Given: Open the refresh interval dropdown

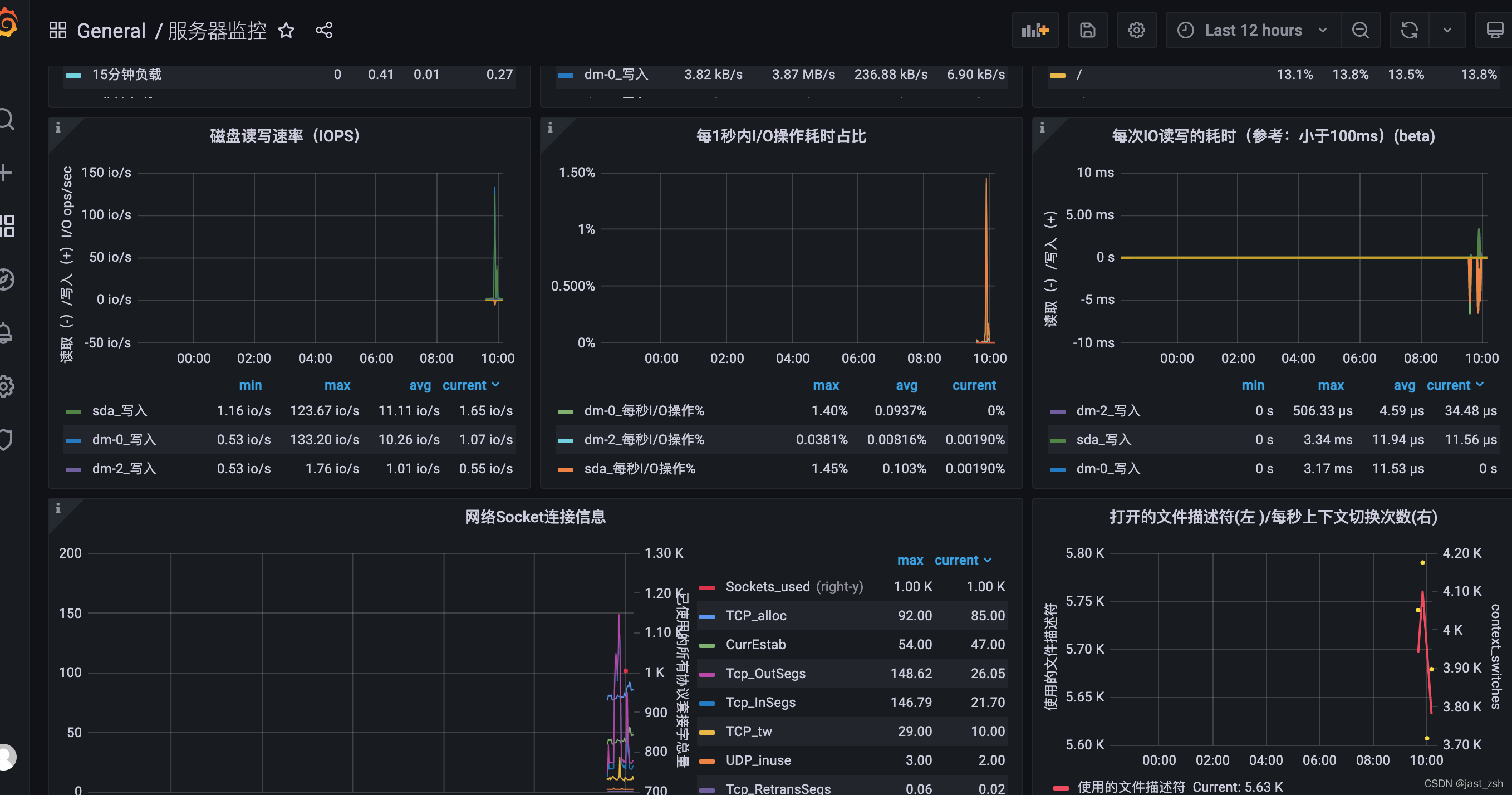Looking at the screenshot, I should tap(1448, 30).
